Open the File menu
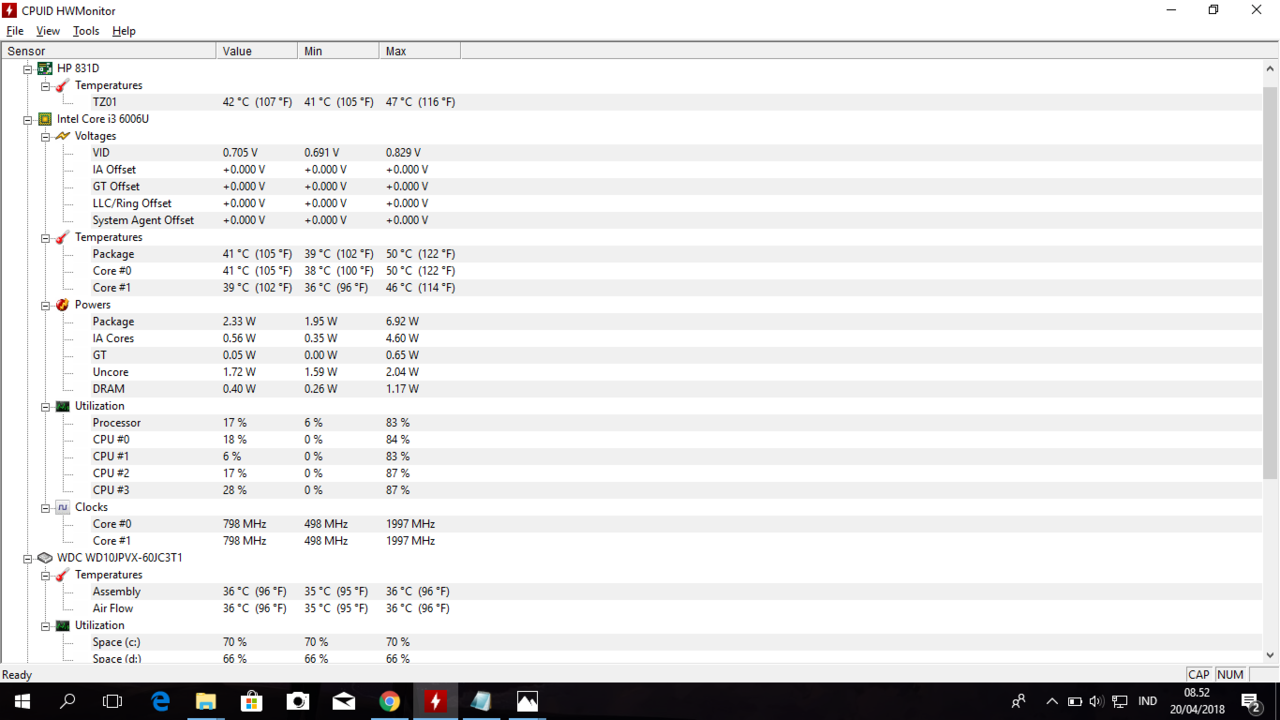The image size is (1280, 720). [15, 31]
